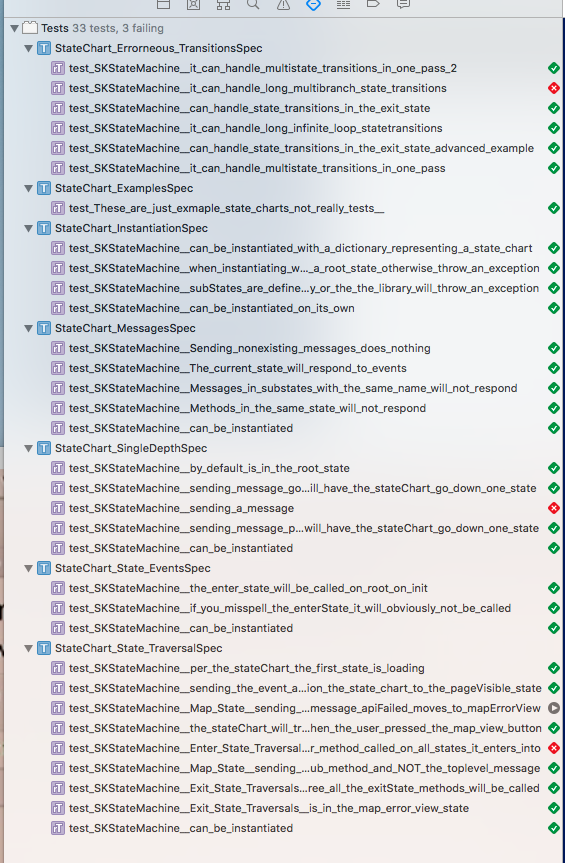The width and height of the screenshot is (565, 863).
Task: Select test the_library_will_throw_an_exception
Action: tap(282, 288)
